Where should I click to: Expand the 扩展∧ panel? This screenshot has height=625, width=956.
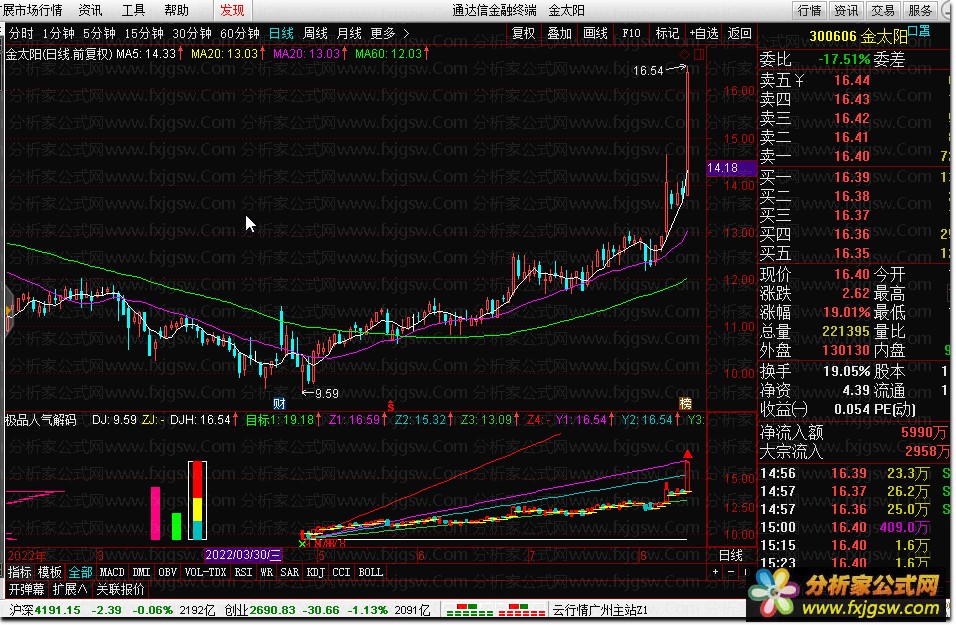click(x=70, y=589)
